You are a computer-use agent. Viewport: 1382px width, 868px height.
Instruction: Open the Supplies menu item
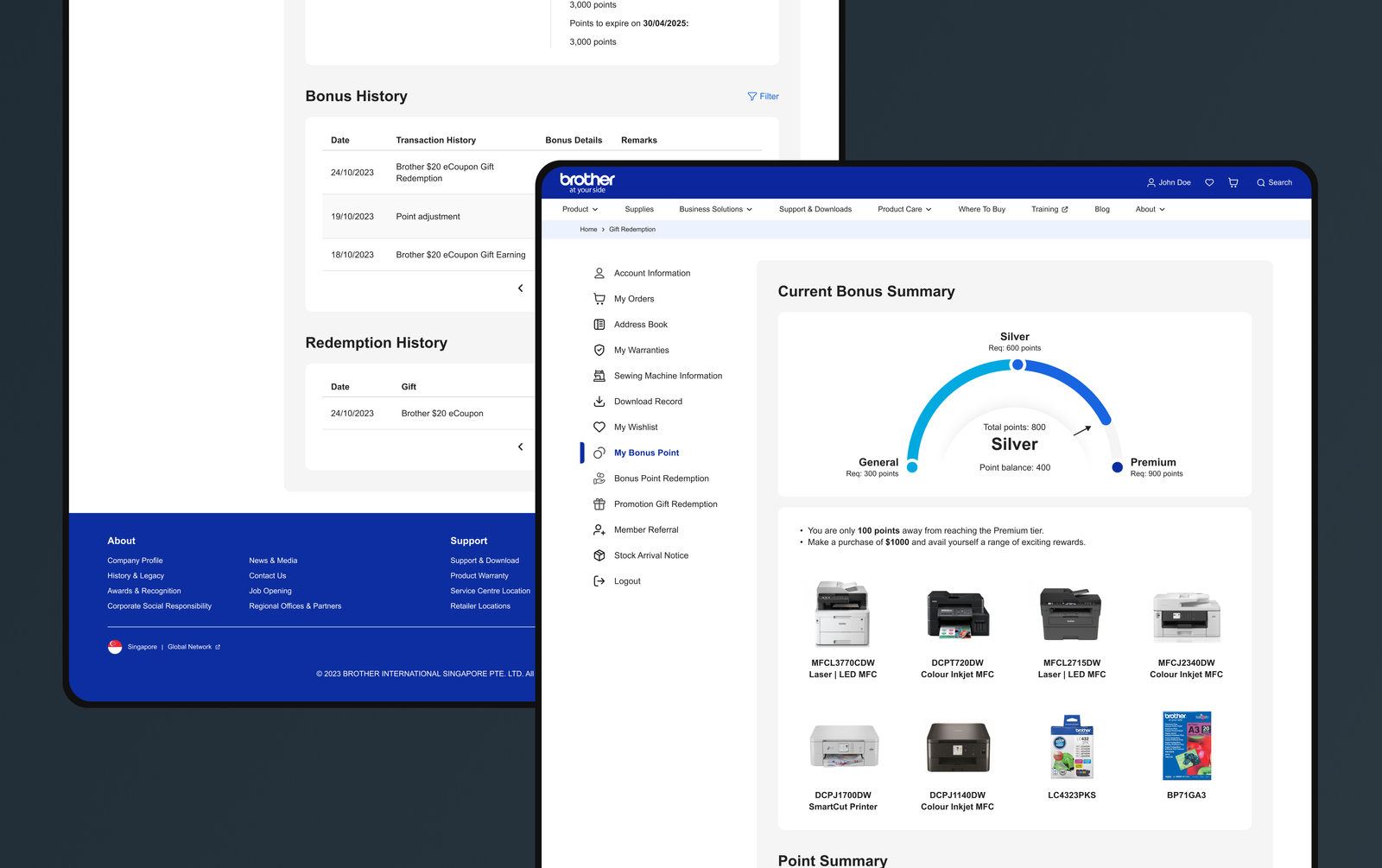639,209
